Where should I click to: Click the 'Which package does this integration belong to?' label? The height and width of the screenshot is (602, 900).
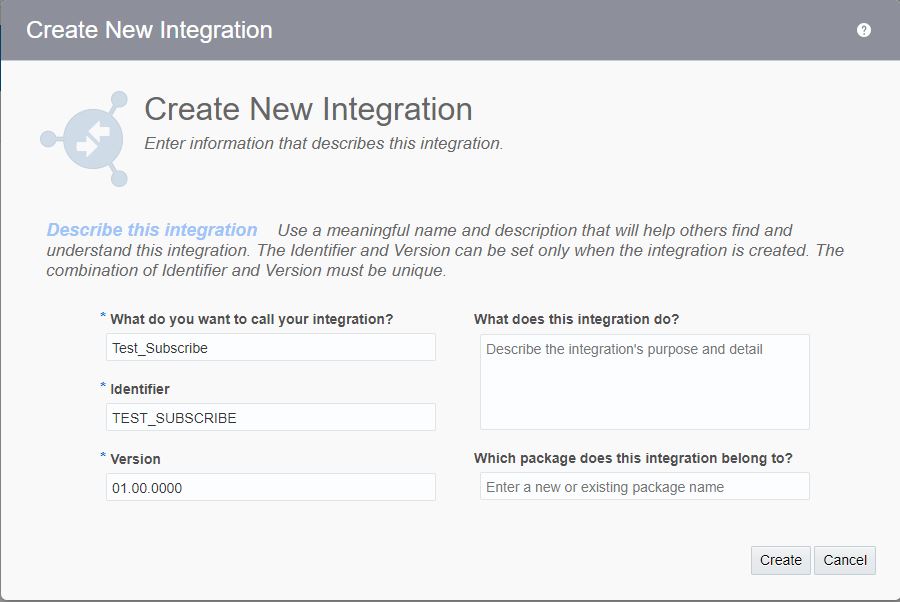click(x=633, y=458)
